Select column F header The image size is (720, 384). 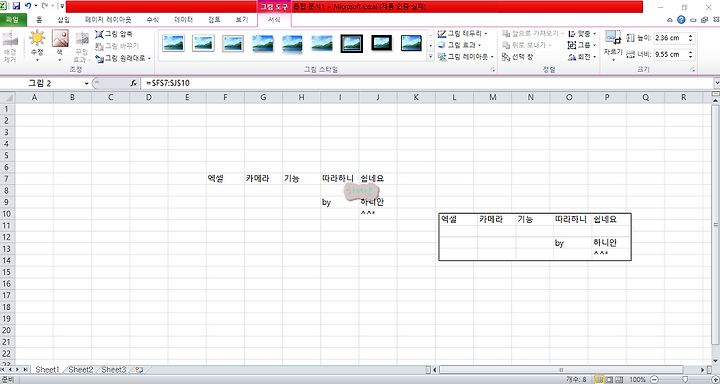pyautogui.click(x=225, y=97)
